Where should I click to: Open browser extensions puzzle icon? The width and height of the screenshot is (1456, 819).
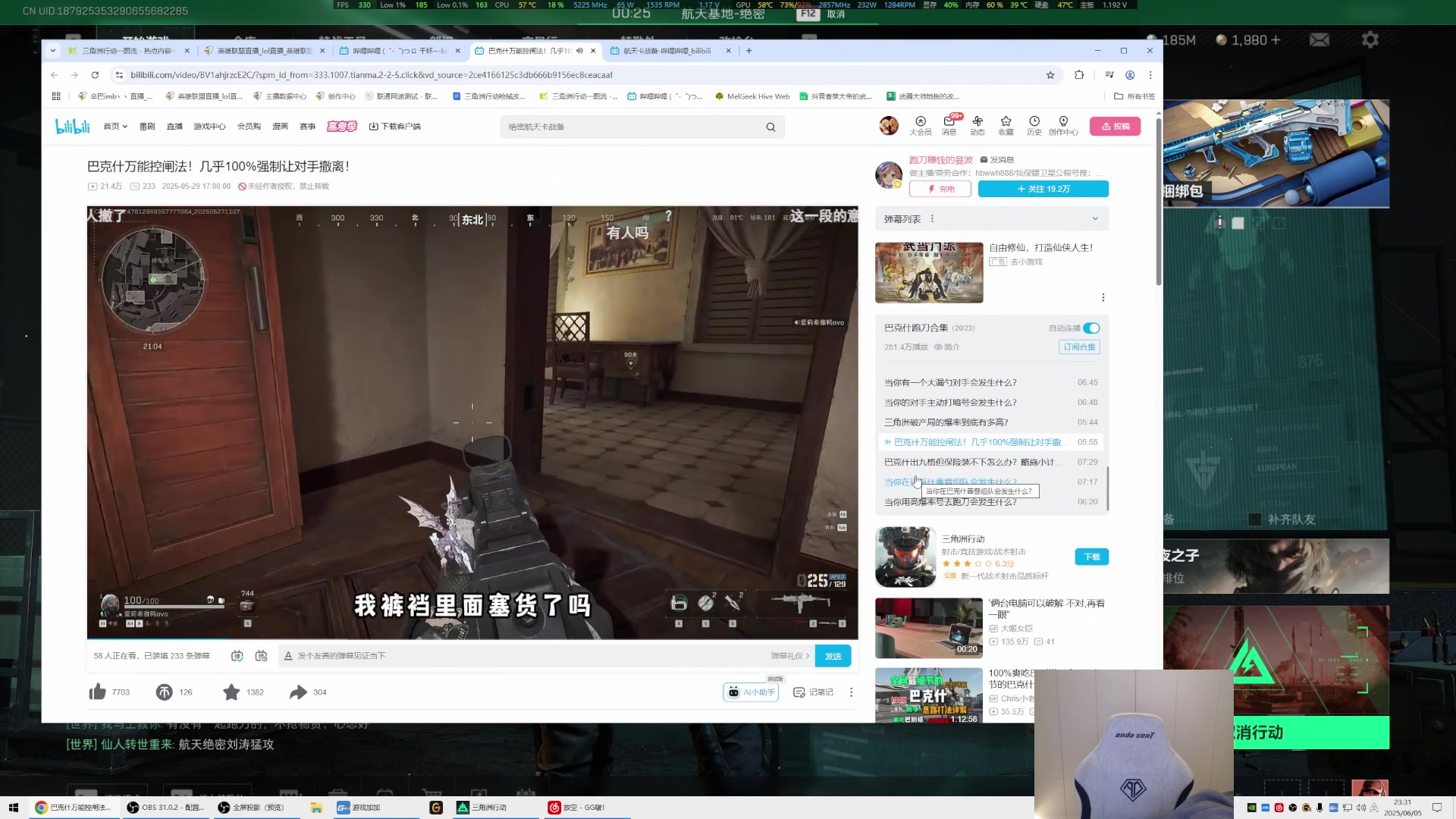click(x=1079, y=75)
